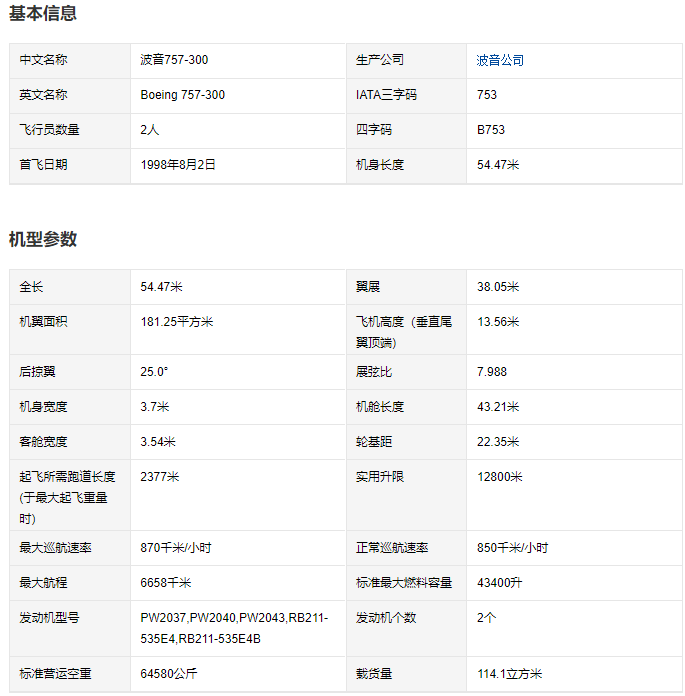Select the value 43.21米
Screen dimensions: 685x696
click(498, 407)
